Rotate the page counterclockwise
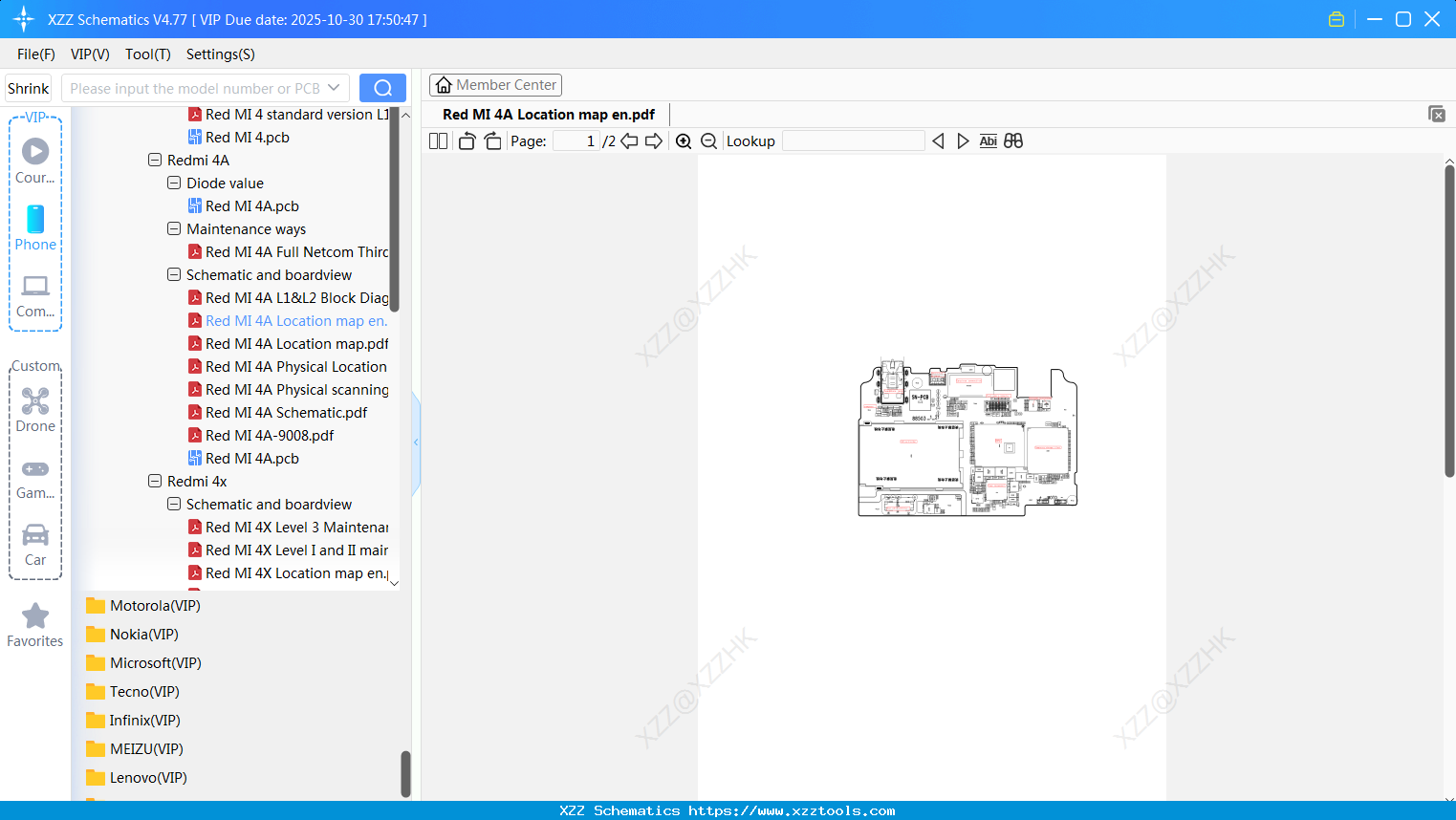The height and width of the screenshot is (820, 1456). click(x=466, y=140)
